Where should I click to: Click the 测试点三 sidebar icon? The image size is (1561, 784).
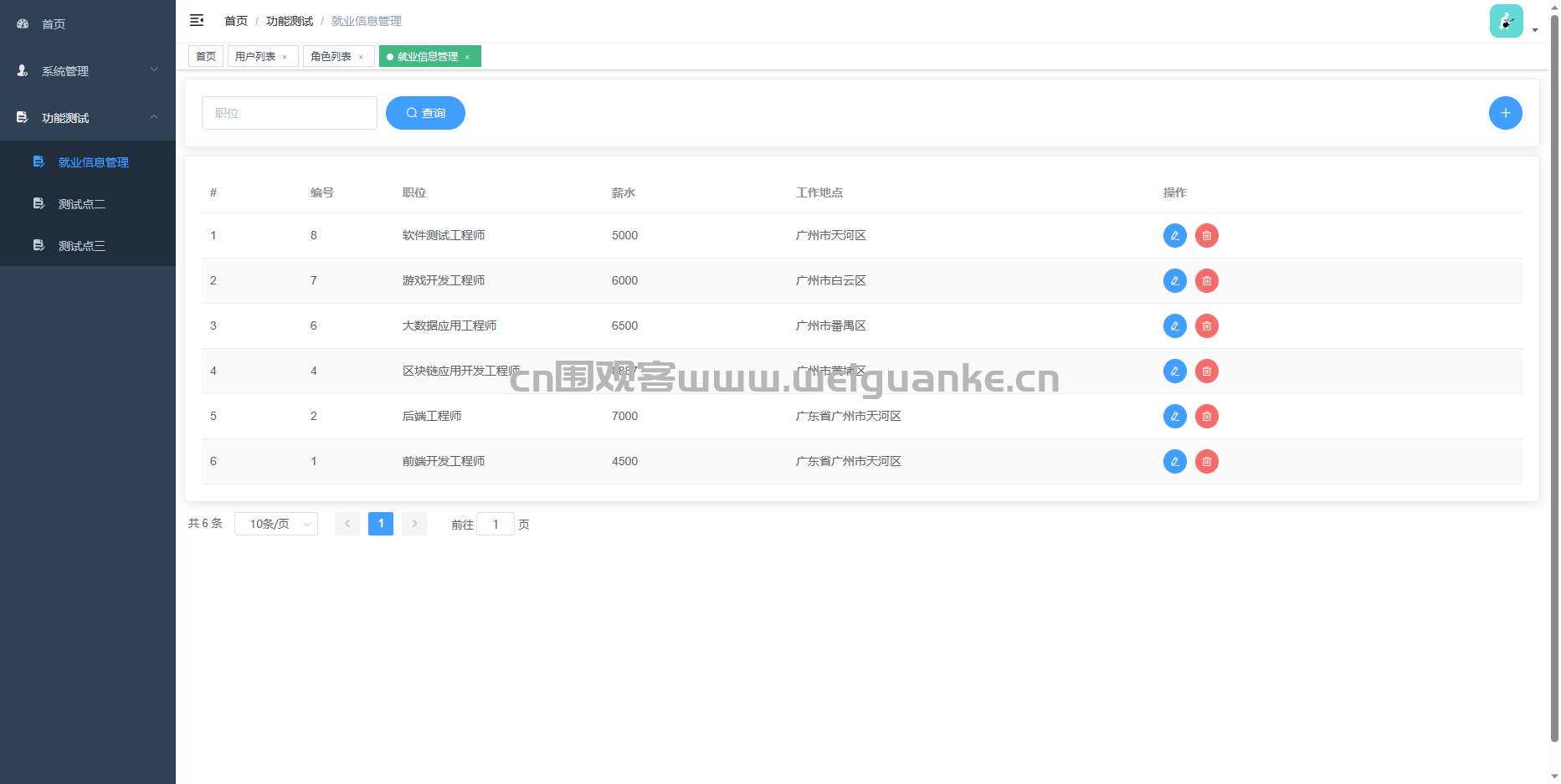click(x=39, y=245)
